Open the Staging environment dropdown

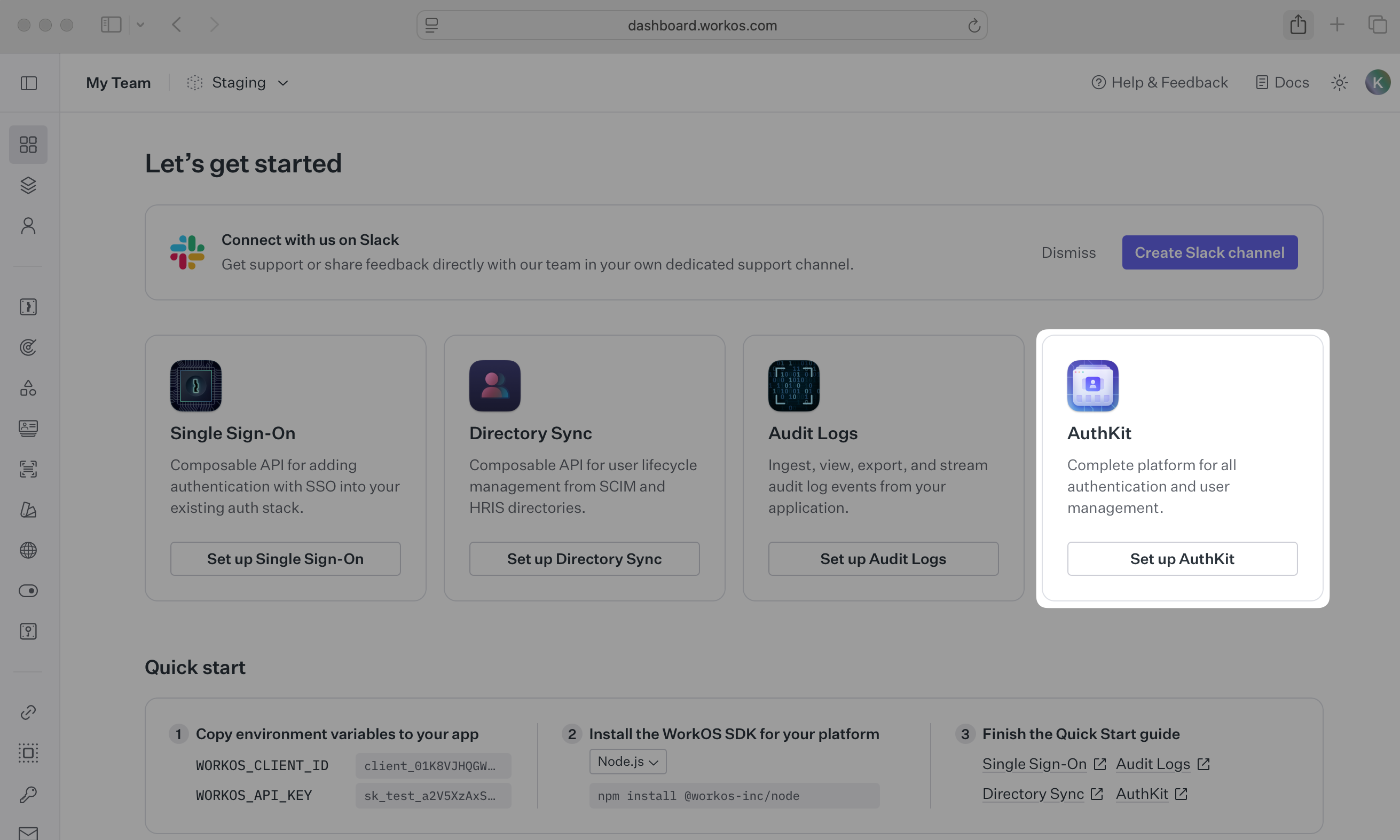[238, 82]
